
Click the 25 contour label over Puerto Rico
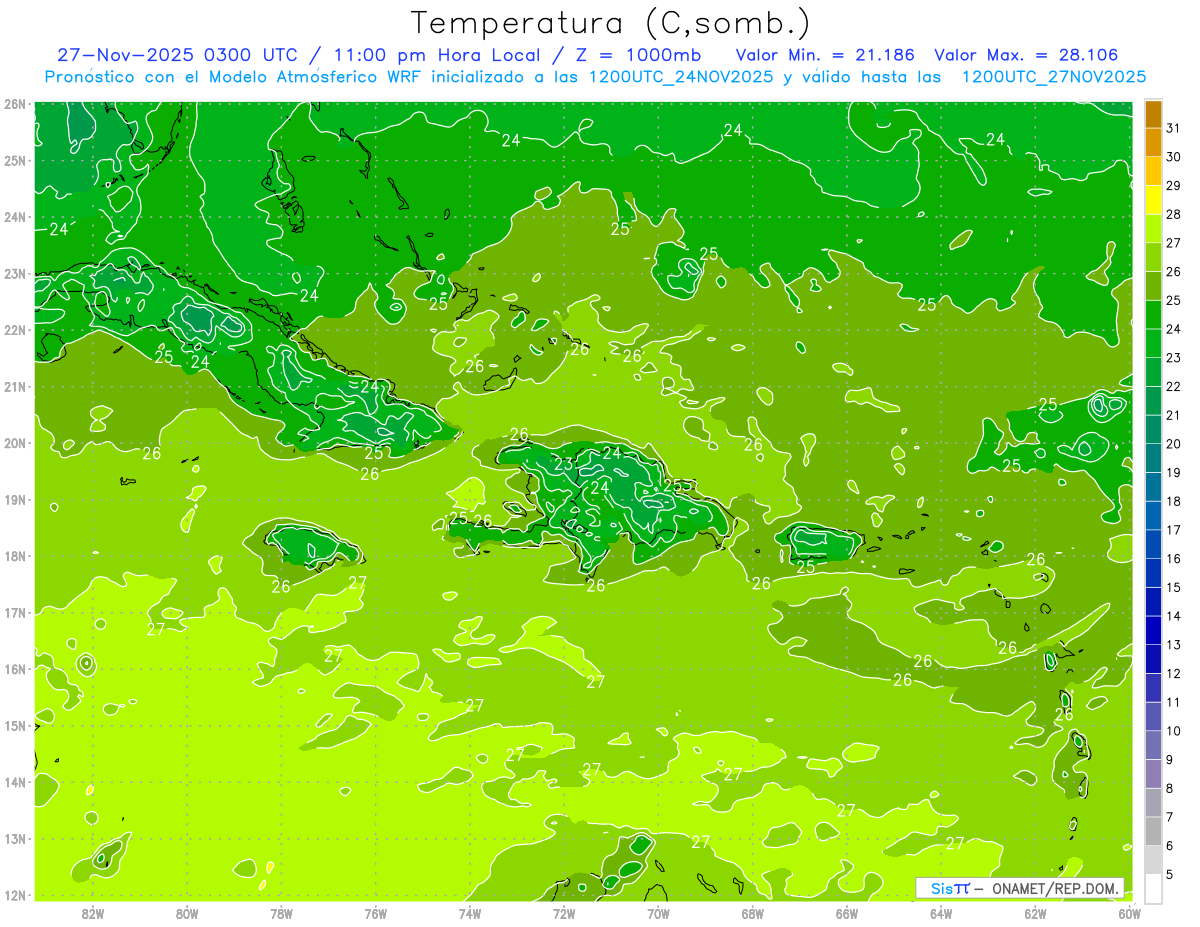(805, 566)
